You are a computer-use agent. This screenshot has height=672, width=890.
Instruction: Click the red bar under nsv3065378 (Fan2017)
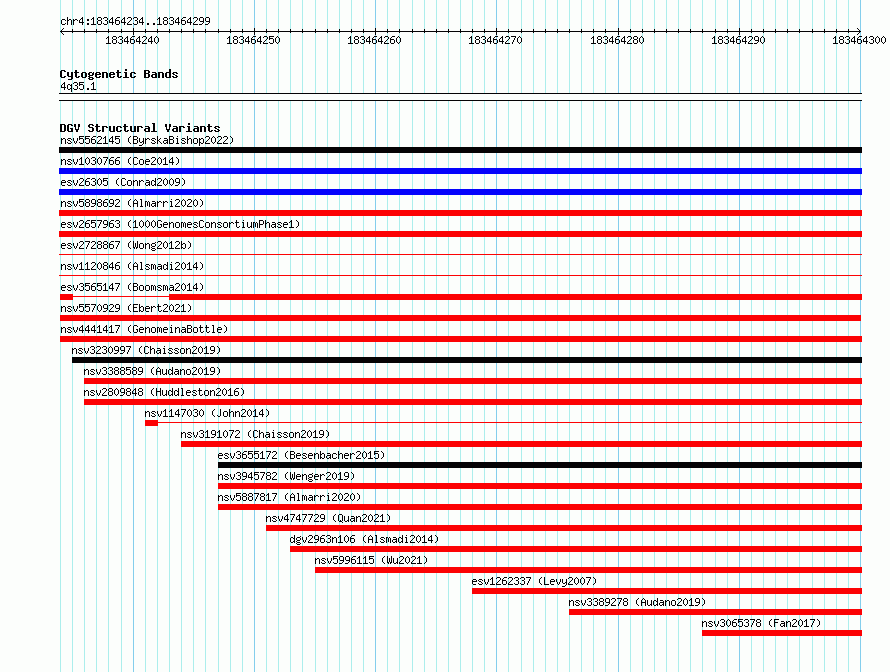pos(782,633)
